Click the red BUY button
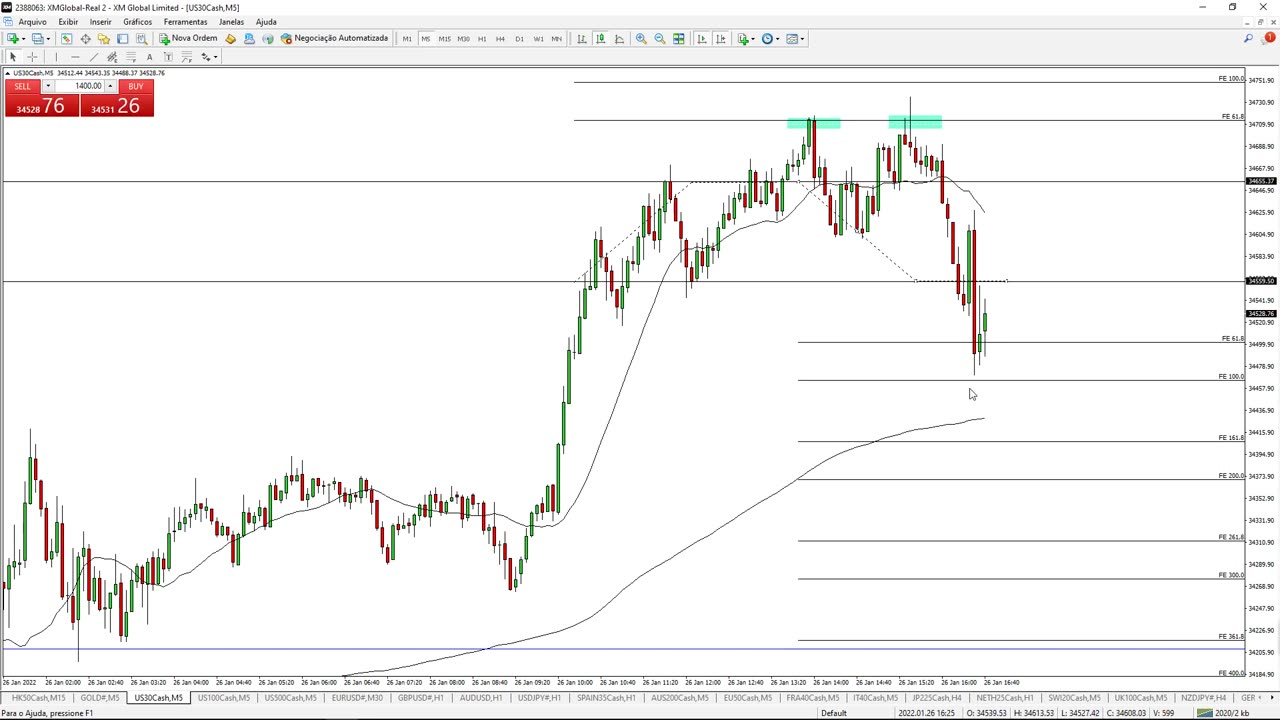Screen dimensions: 1280x720 [x=136, y=86]
